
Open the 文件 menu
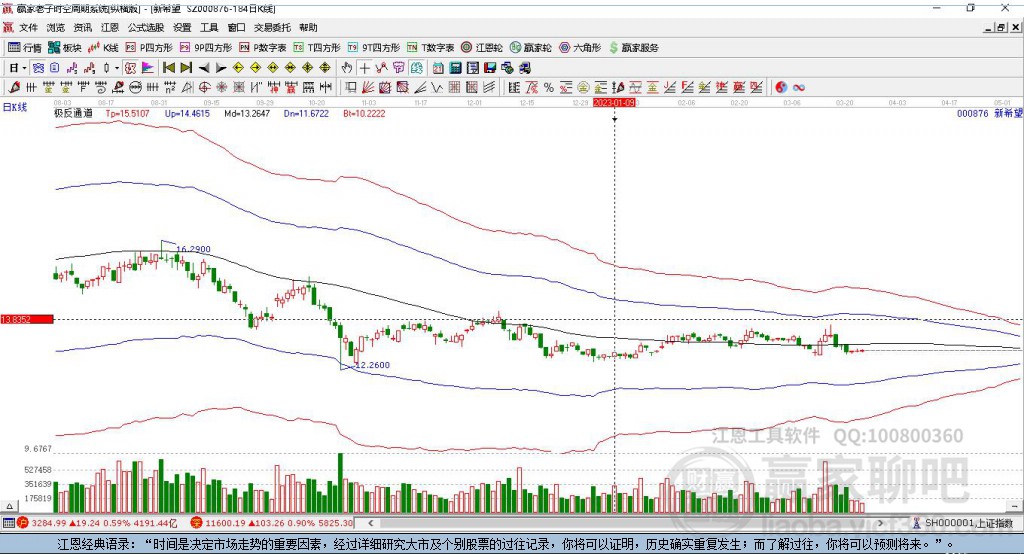pyautogui.click(x=28, y=27)
